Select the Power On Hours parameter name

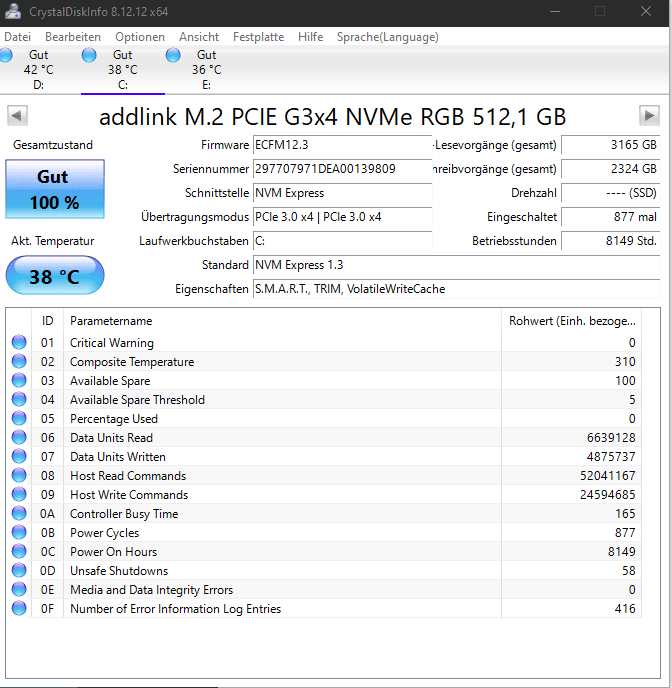pyautogui.click(x=114, y=552)
